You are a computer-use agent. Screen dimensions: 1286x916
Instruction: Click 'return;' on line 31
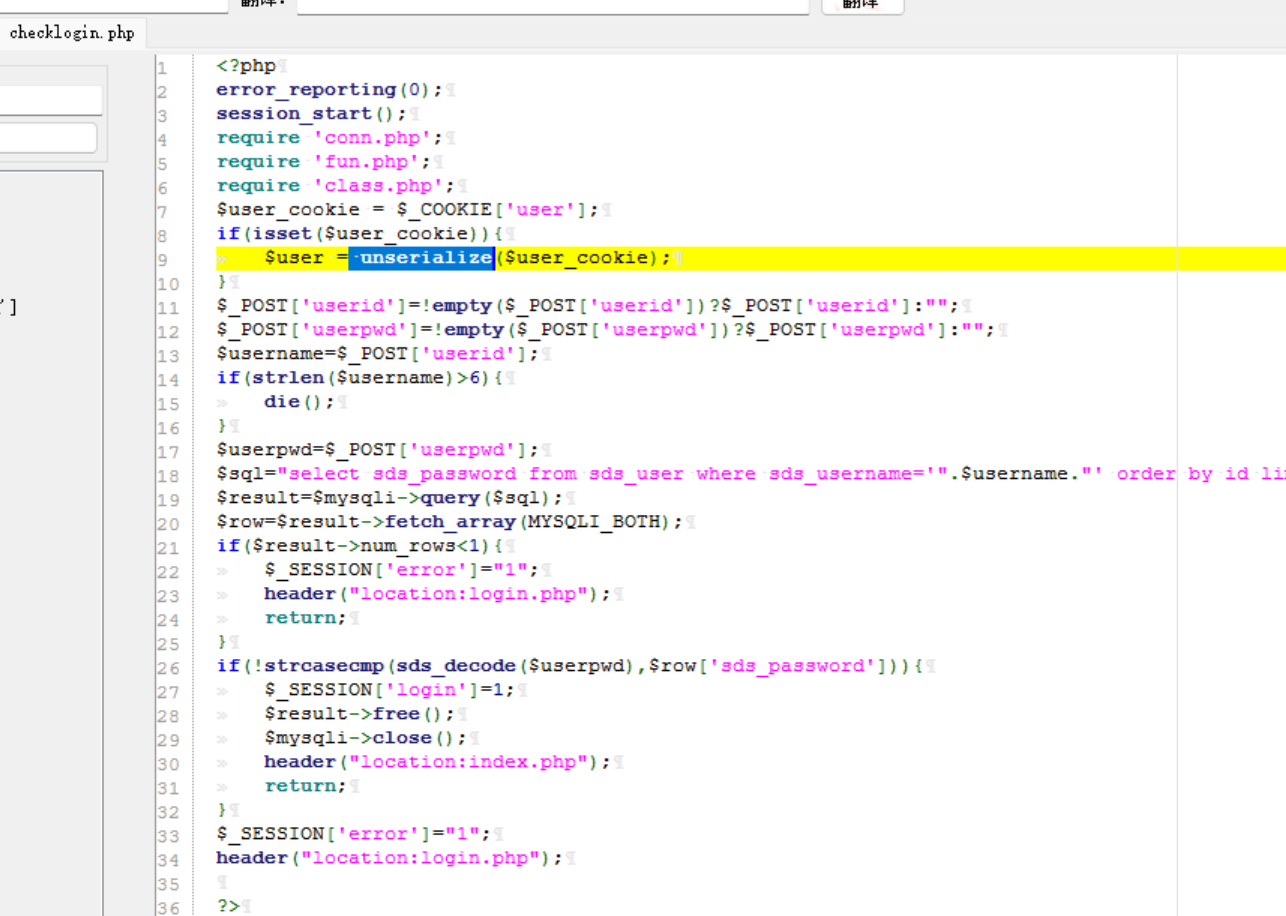click(305, 786)
